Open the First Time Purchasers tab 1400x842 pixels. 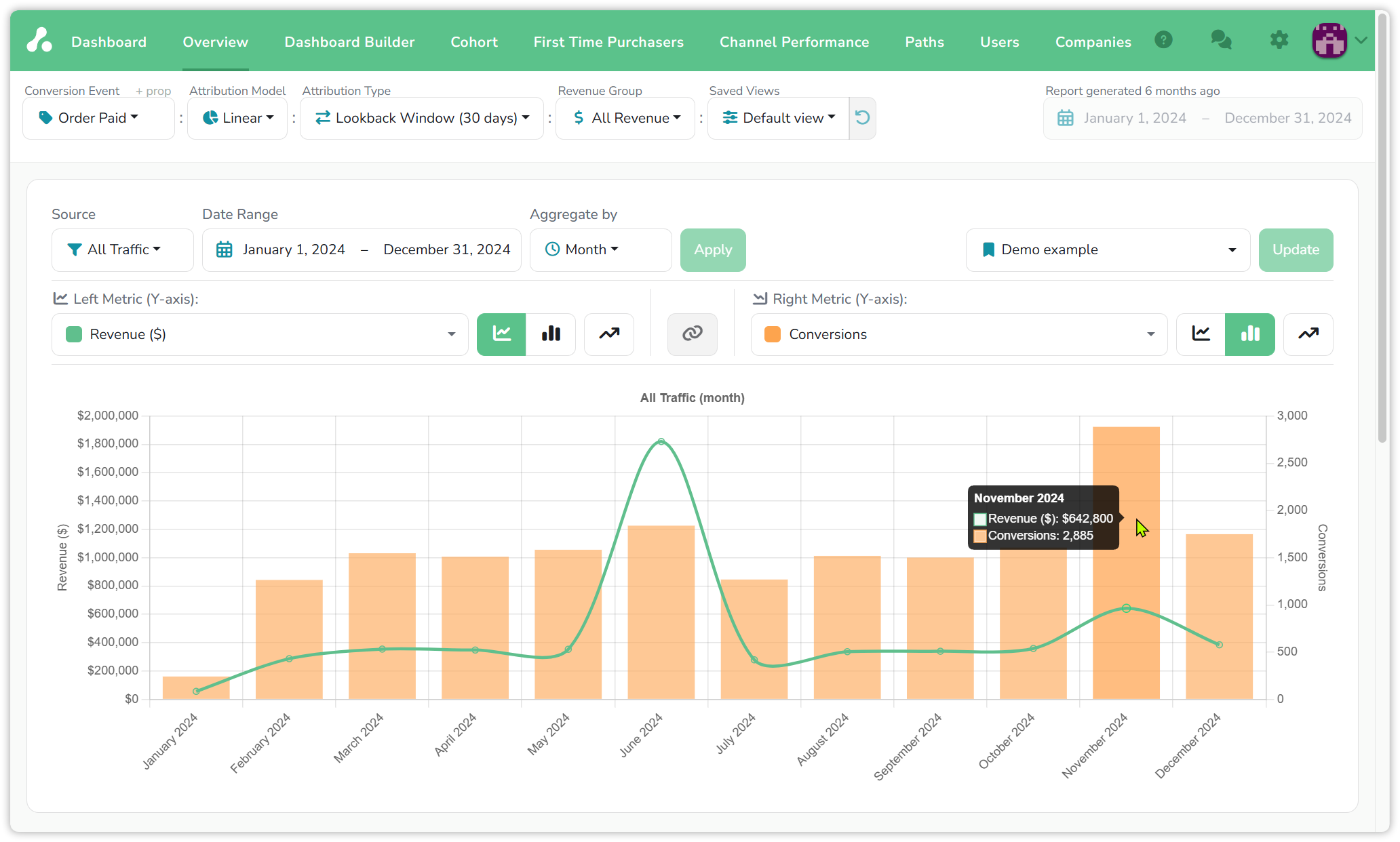click(x=608, y=42)
